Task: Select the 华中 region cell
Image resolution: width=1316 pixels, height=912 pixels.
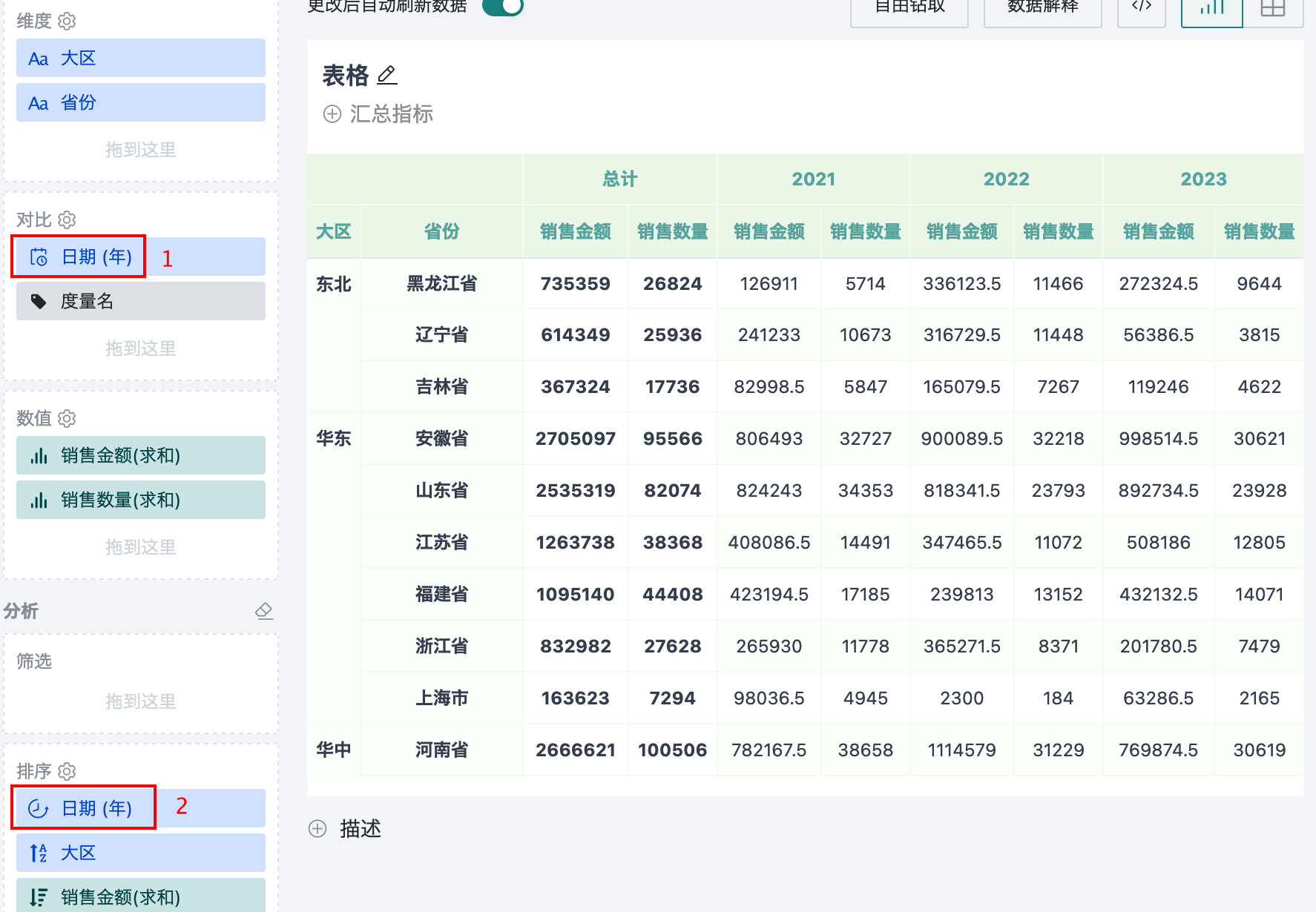Action: (334, 750)
